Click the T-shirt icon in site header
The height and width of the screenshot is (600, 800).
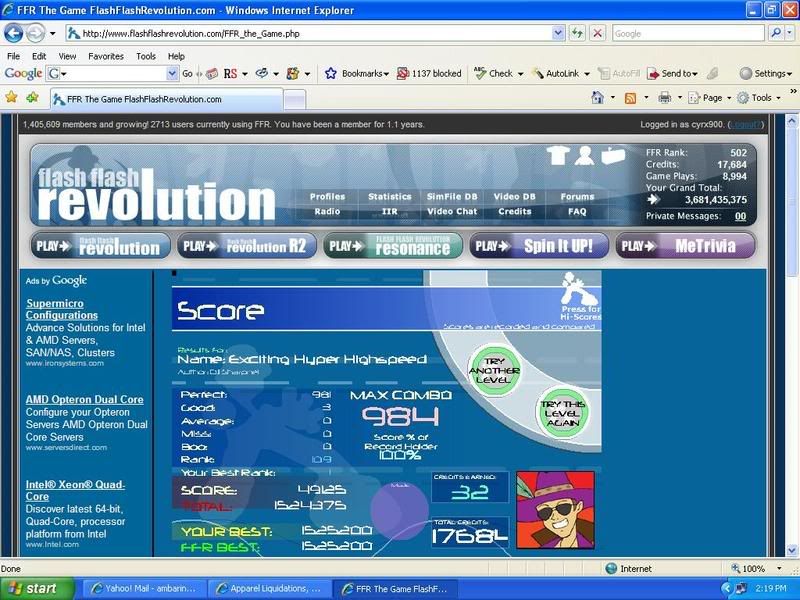pyautogui.click(x=559, y=155)
